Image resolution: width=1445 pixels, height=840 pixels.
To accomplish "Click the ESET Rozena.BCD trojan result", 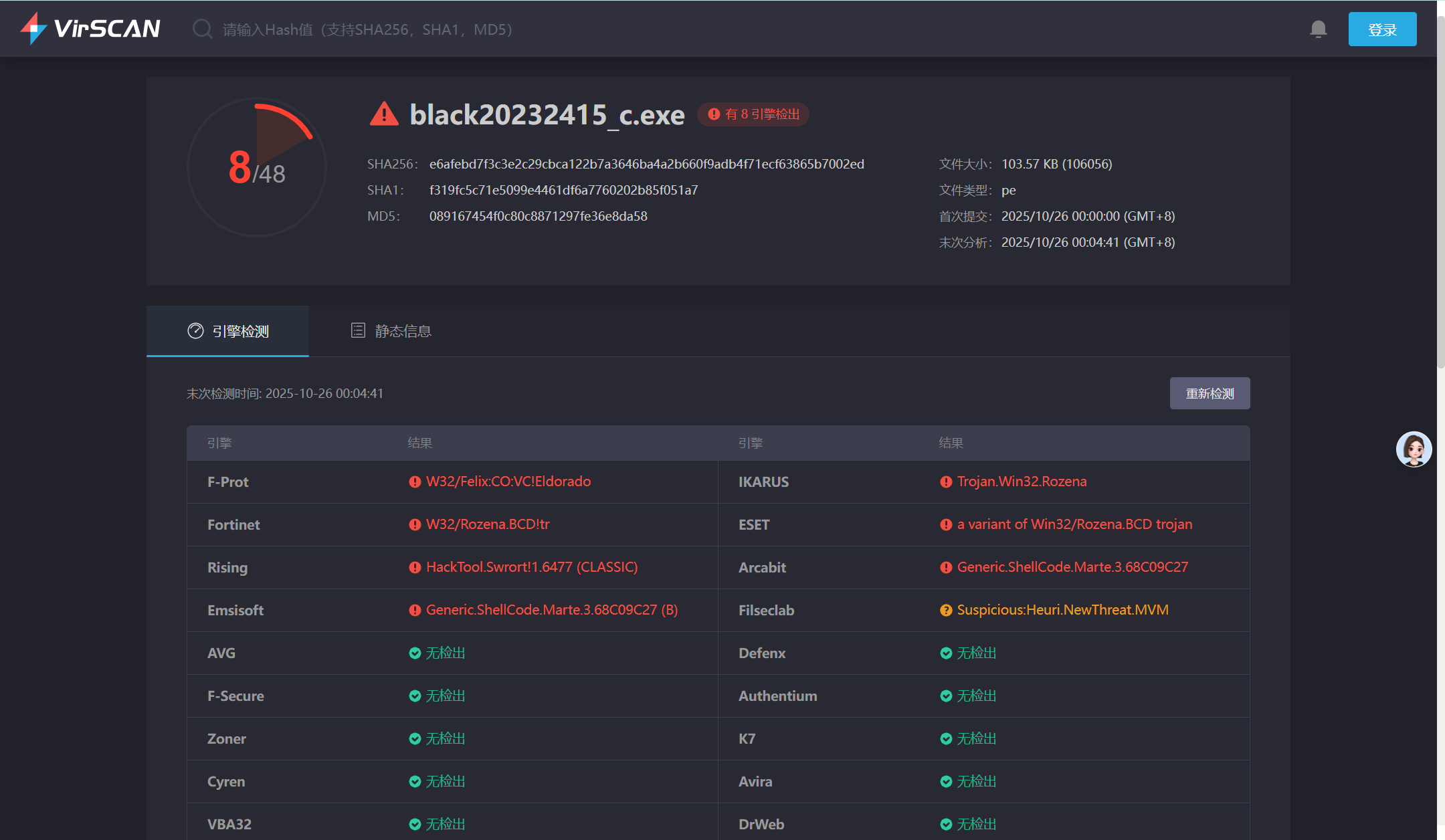I will 1074,525.
